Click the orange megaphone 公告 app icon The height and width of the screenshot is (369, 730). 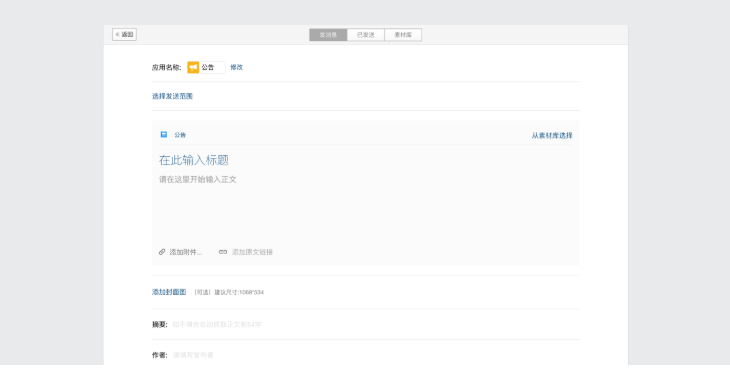click(x=193, y=67)
